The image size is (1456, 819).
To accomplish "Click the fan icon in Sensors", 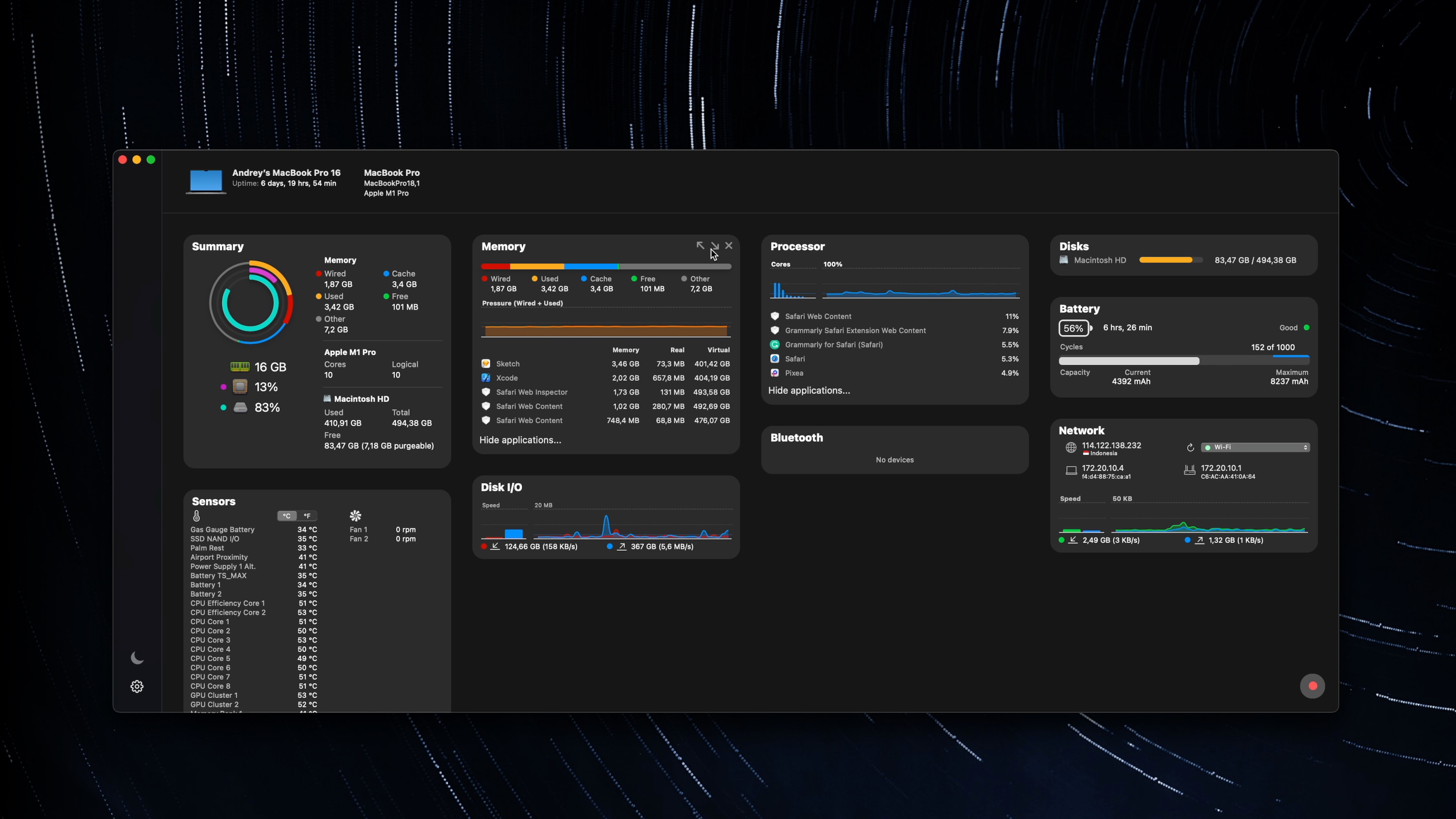I will [x=355, y=516].
